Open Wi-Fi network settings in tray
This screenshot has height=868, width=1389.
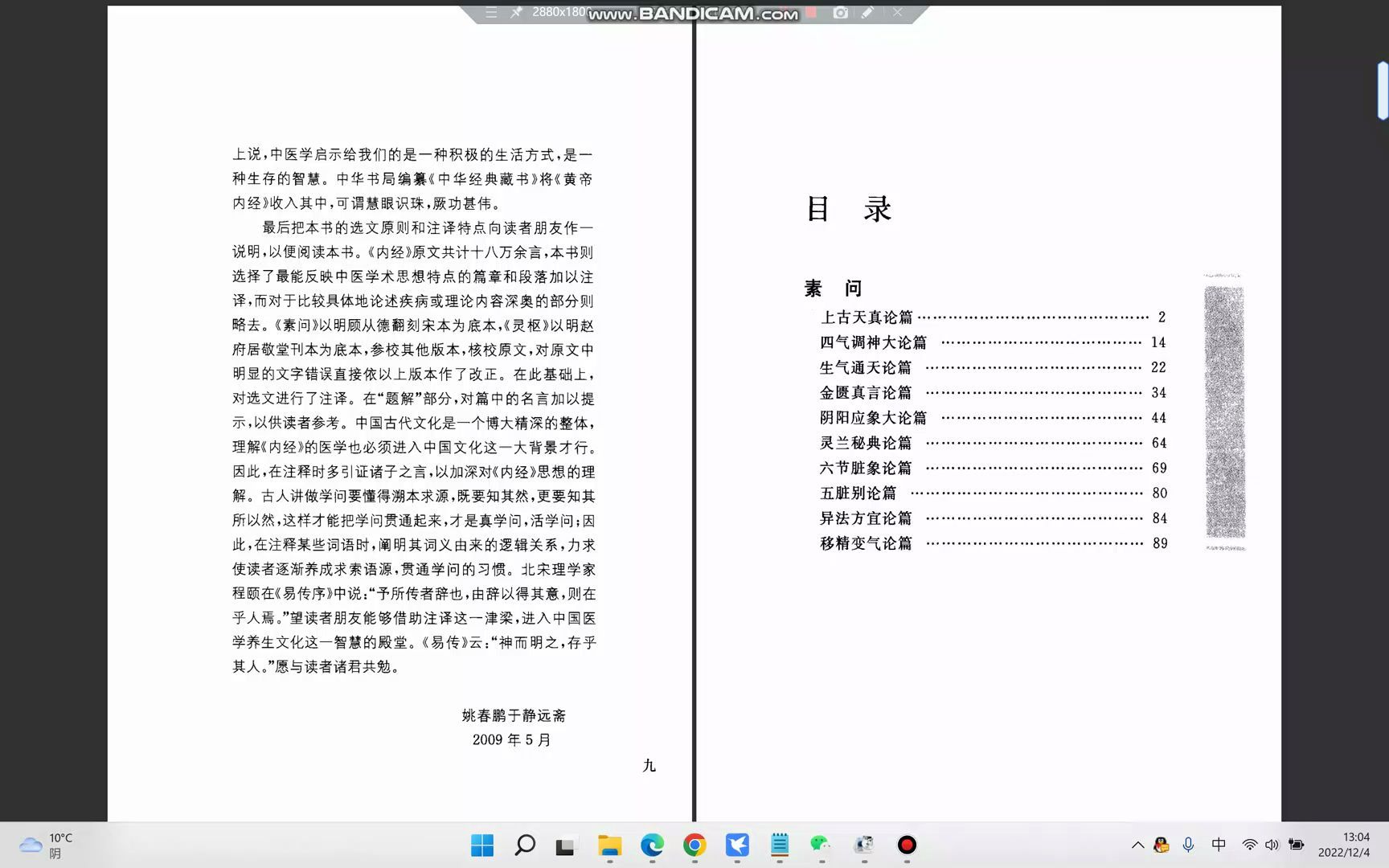pyautogui.click(x=1250, y=845)
